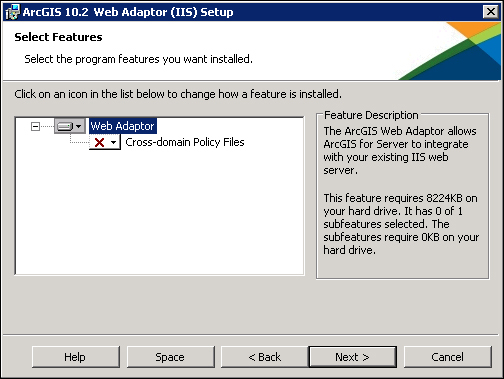Cancel the Web Adaptor setup
This screenshot has width=504, height=379.
coord(448,357)
